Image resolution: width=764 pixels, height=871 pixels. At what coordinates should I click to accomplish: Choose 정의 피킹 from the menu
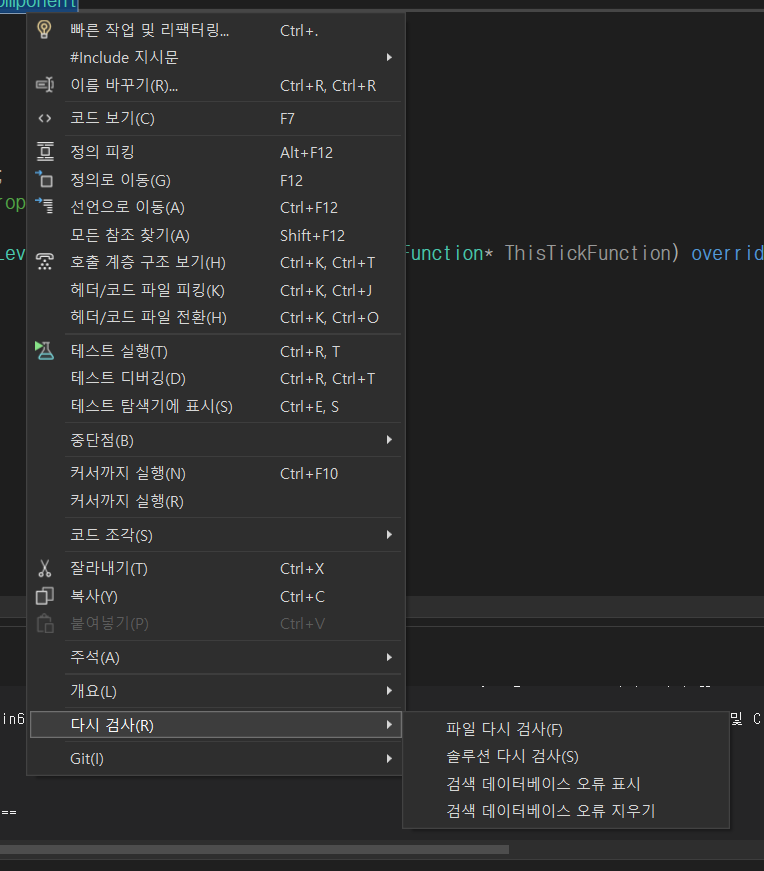216,152
